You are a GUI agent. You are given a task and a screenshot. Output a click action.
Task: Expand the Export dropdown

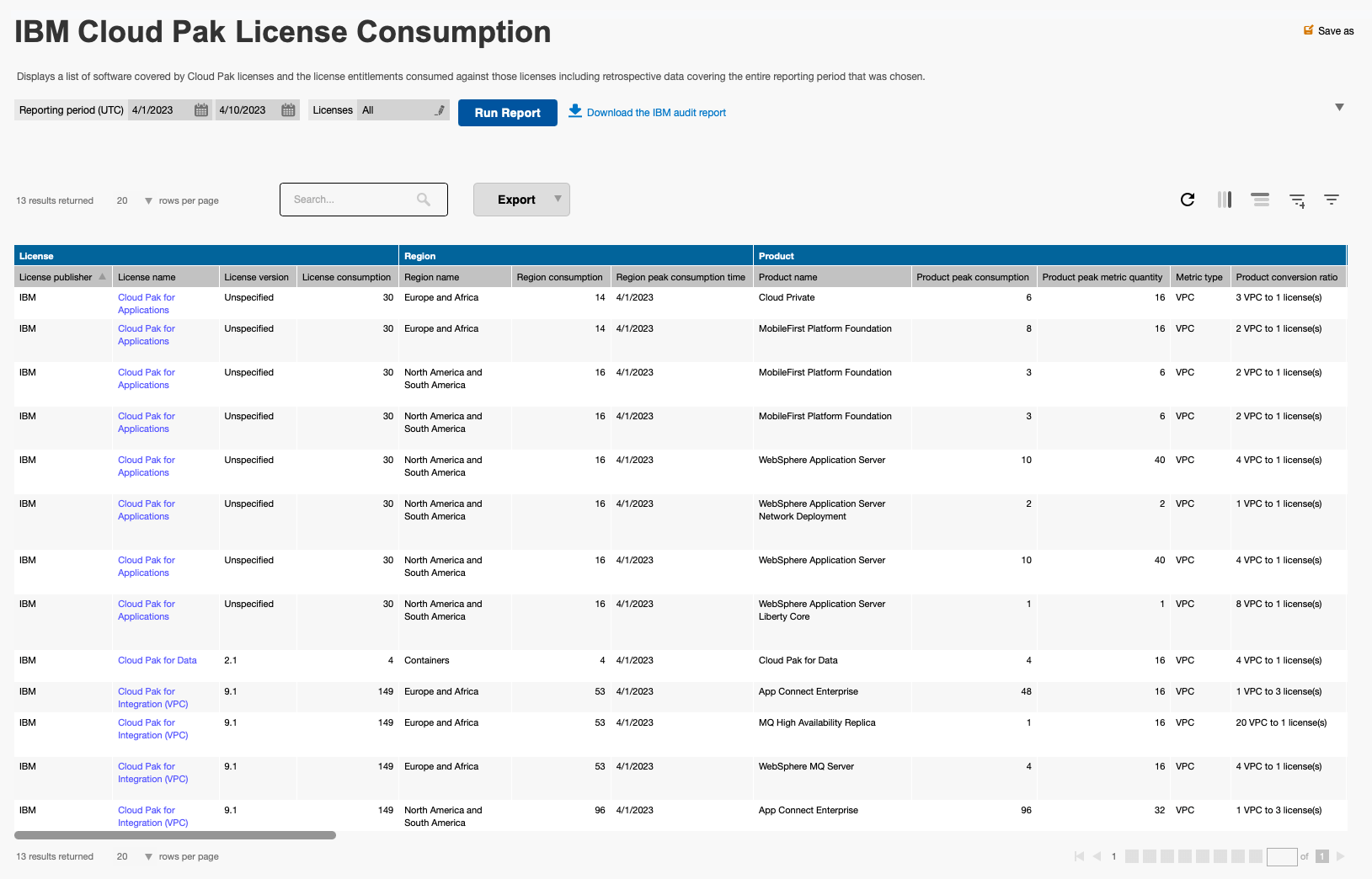click(557, 200)
